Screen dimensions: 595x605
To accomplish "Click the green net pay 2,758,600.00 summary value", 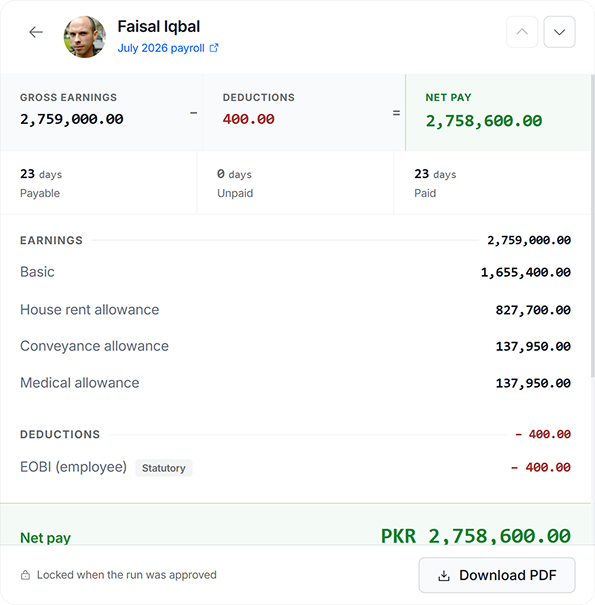I will point(484,121).
